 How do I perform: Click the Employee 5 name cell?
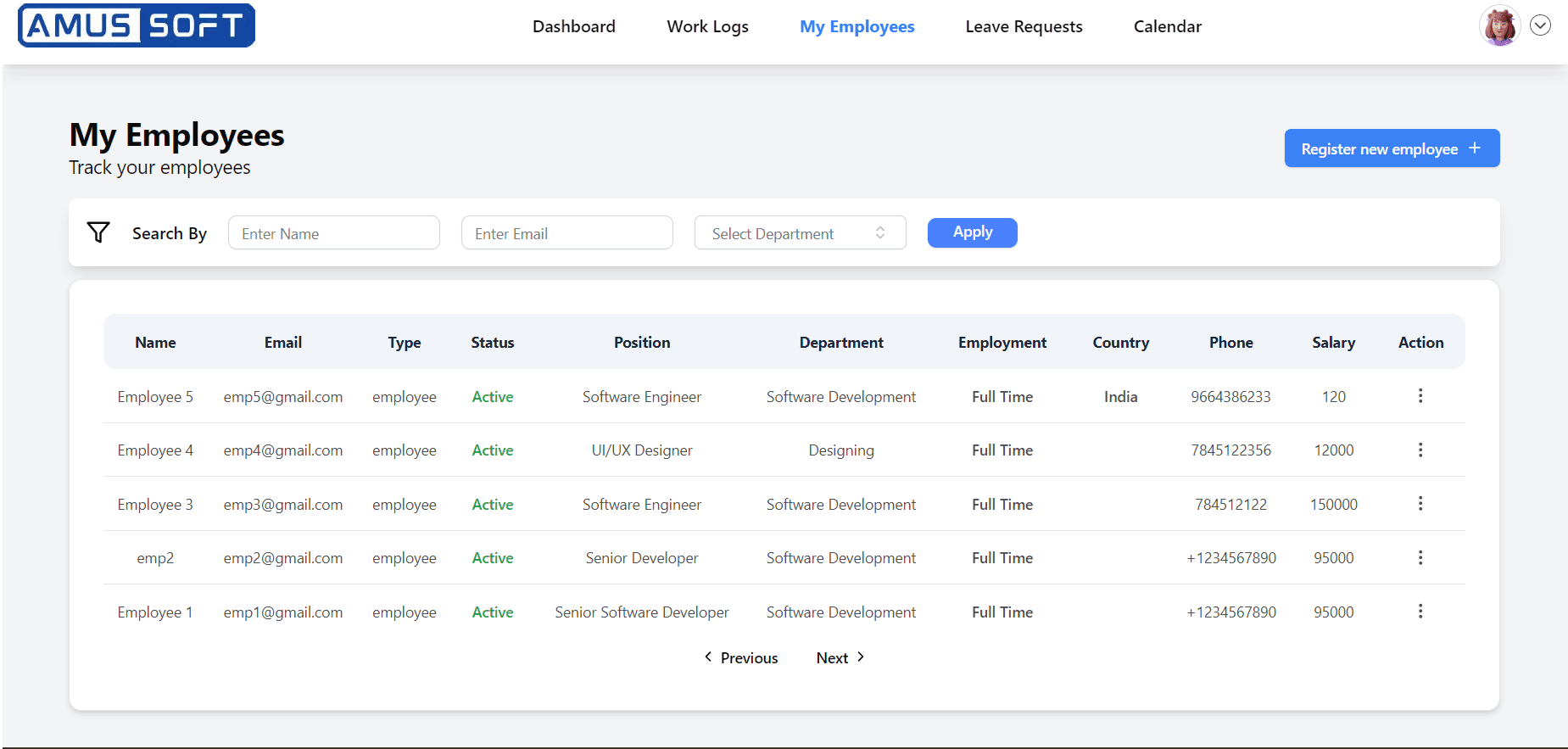tap(155, 397)
